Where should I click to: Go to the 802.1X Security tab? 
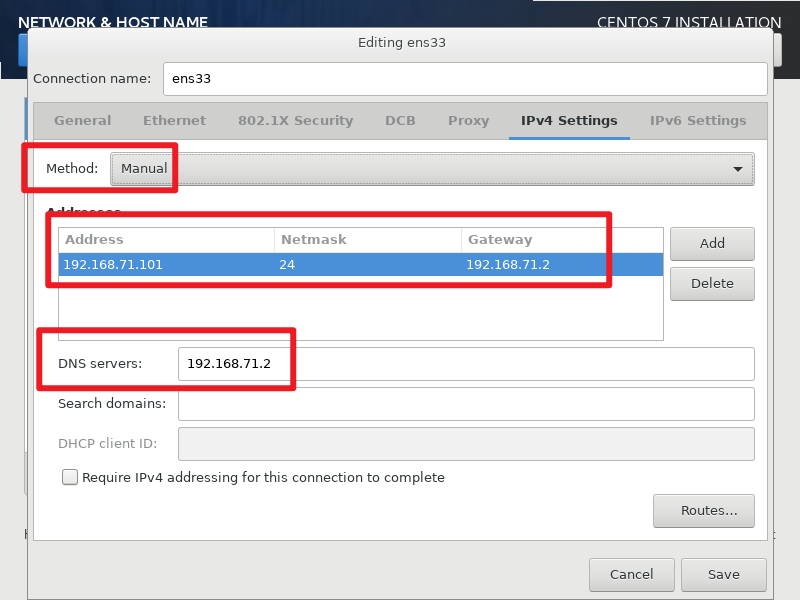pyautogui.click(x=295, y=121)
